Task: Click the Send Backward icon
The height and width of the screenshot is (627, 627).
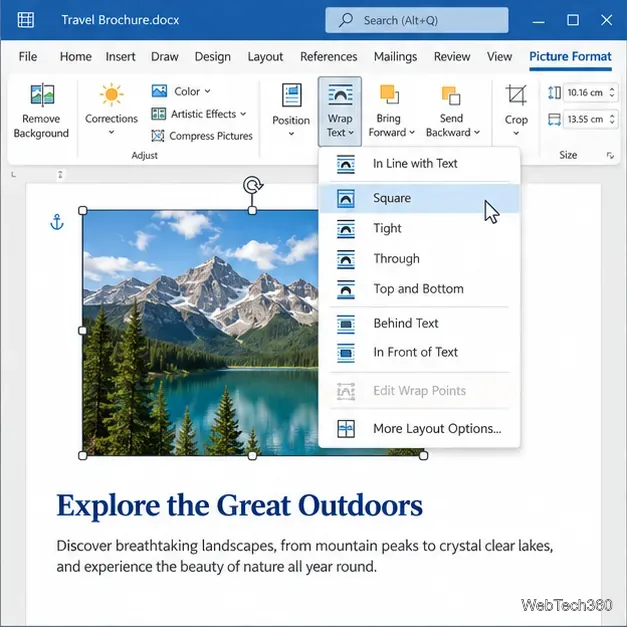Action: coord(451,95)
